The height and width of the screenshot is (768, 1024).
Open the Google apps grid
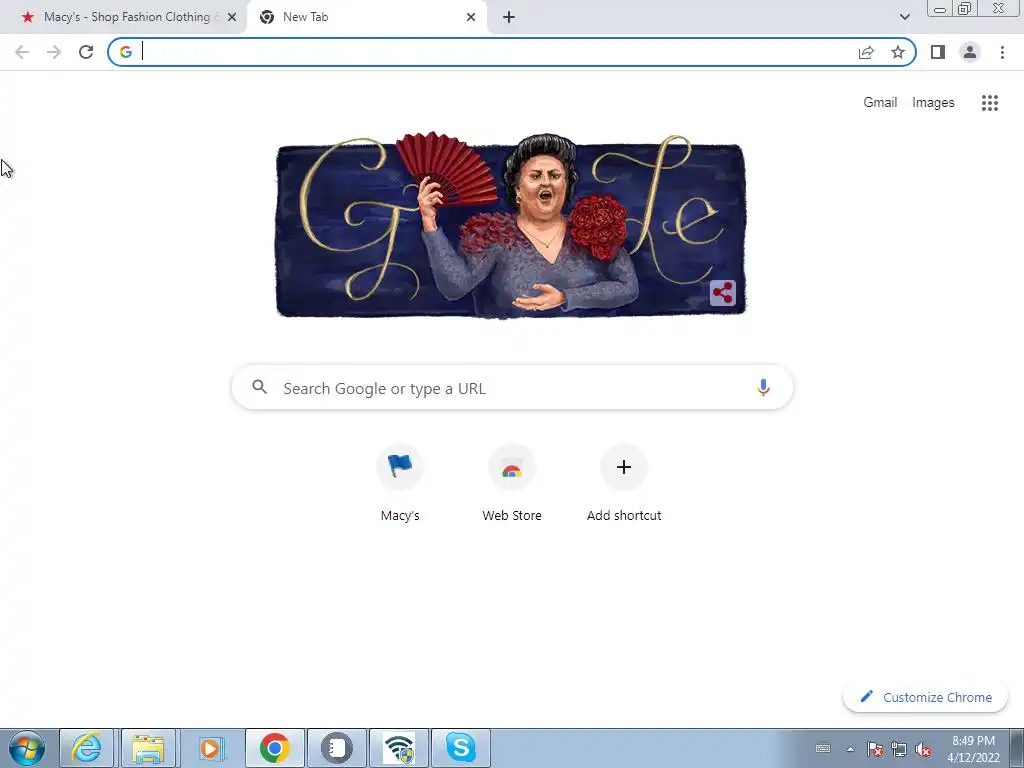coord(990,103)
